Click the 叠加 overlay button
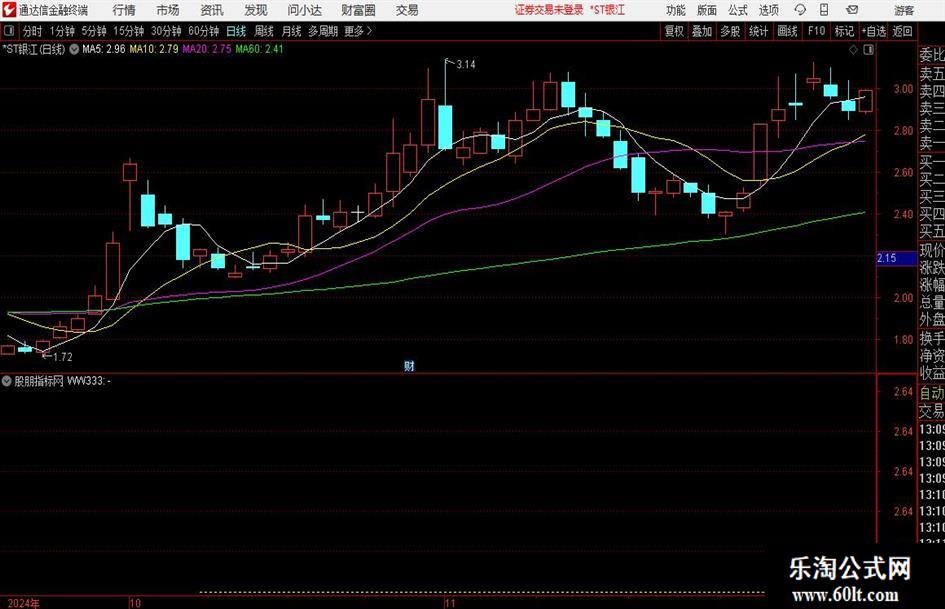The image size is (945, 609). pos(702,31)
